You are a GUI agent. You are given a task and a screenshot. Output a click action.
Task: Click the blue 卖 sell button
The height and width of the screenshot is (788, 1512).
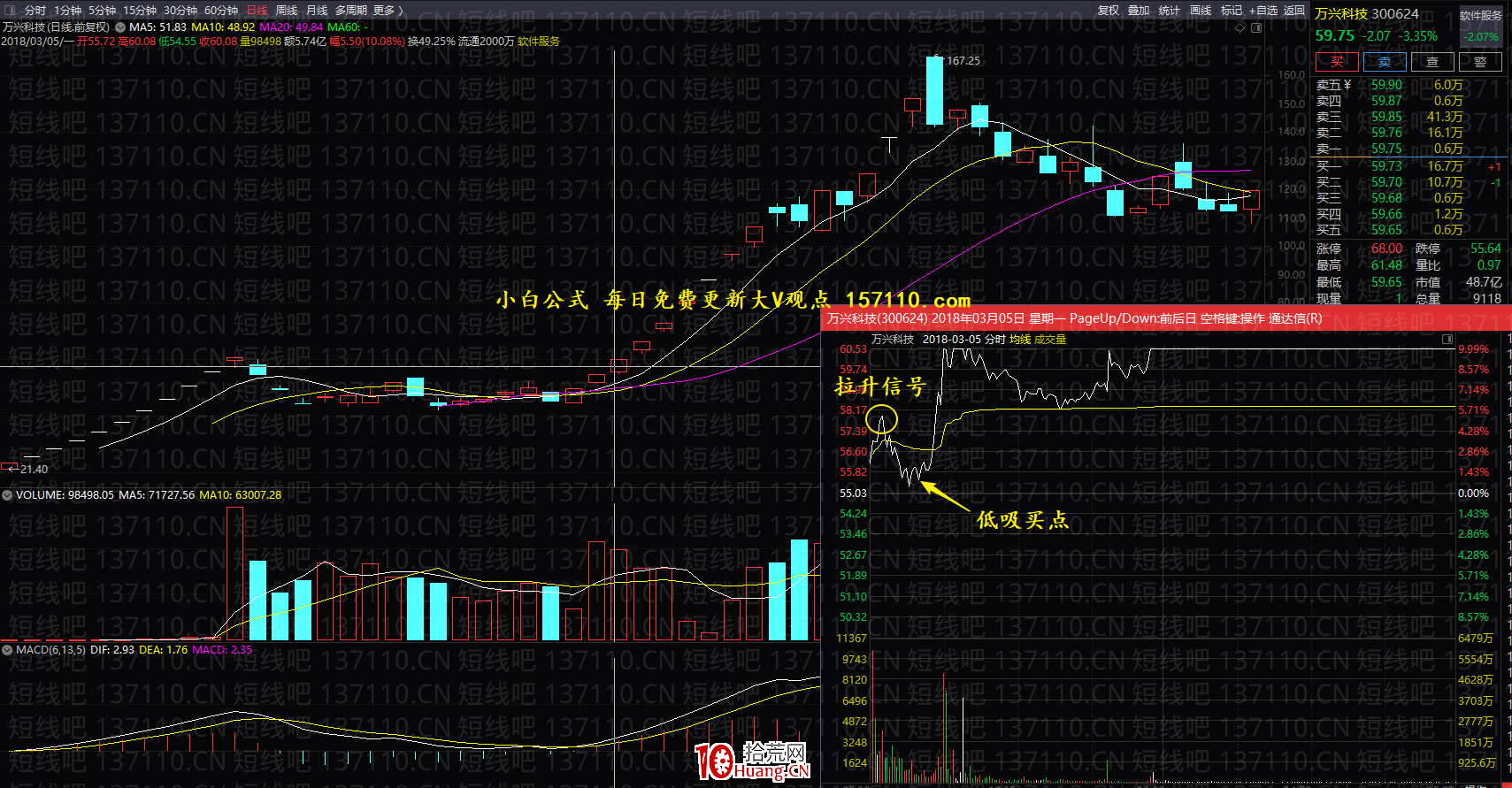point(1385,62)
